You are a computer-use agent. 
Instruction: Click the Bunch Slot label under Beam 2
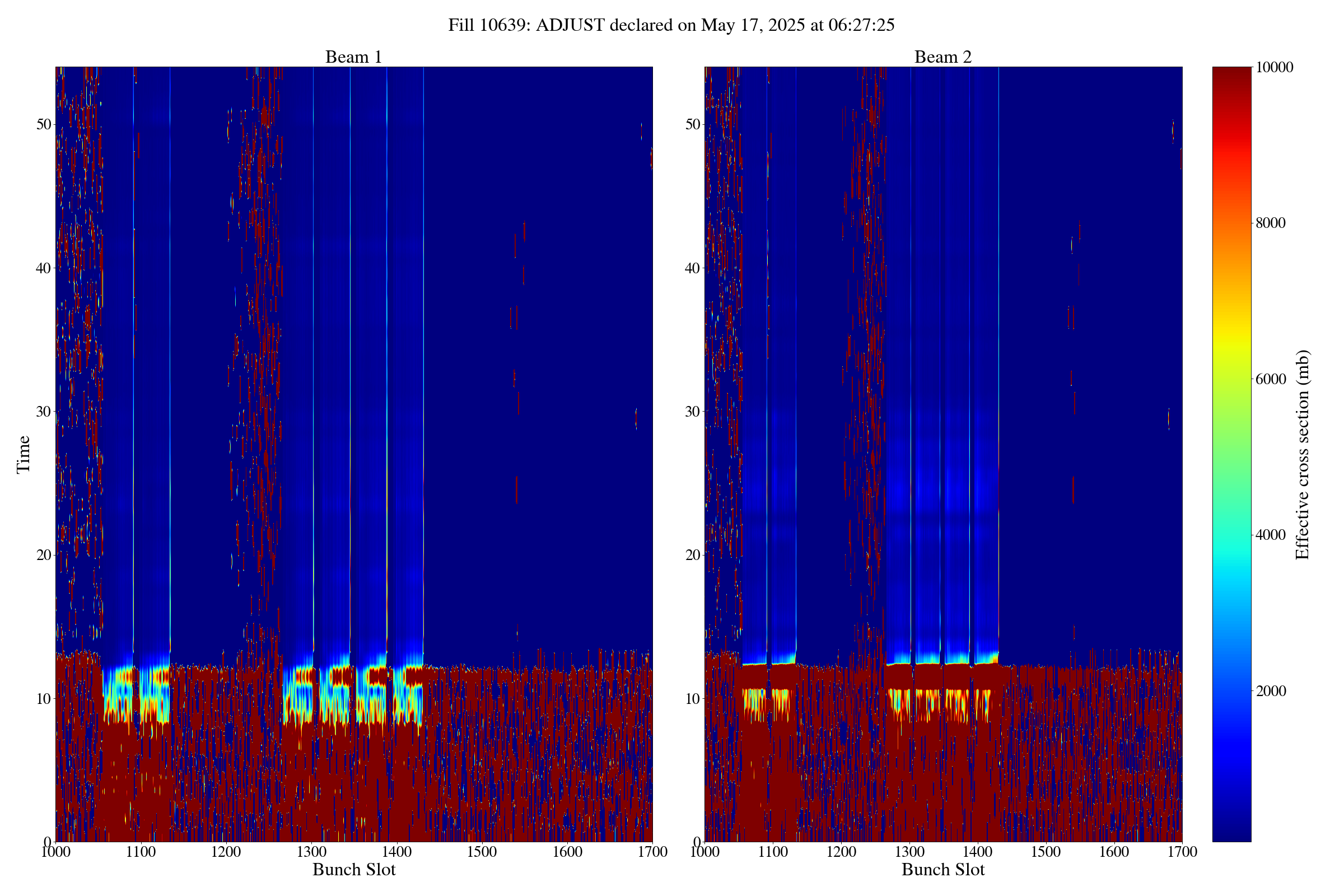[943, 870]
